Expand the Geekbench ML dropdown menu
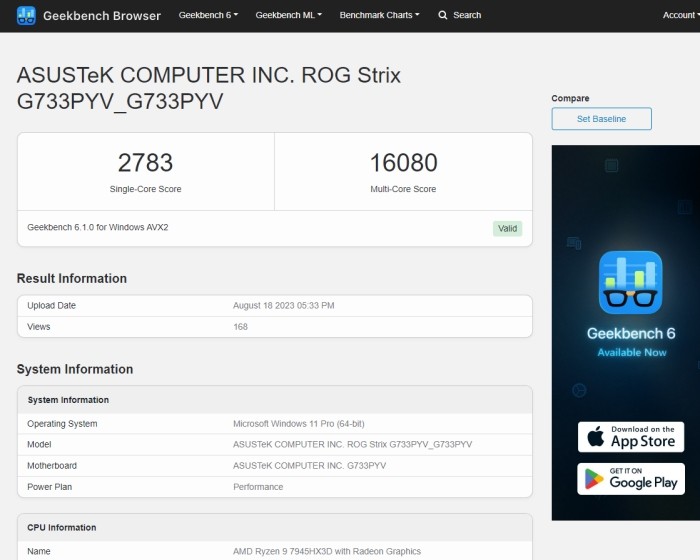Image resolution: width=700 pixels, height=560 pixels. coord(288,15)
